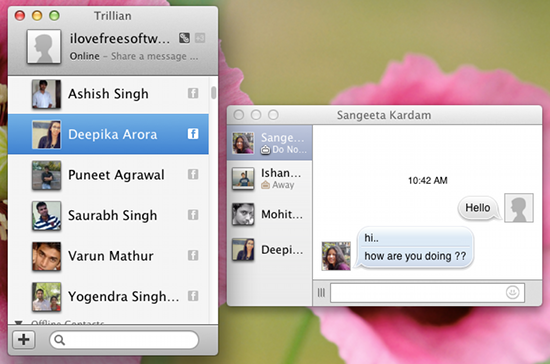Switch to Mohit conversation tab
Image resolution: width=550 pixels, height=364 pixels.
point(269,214)
